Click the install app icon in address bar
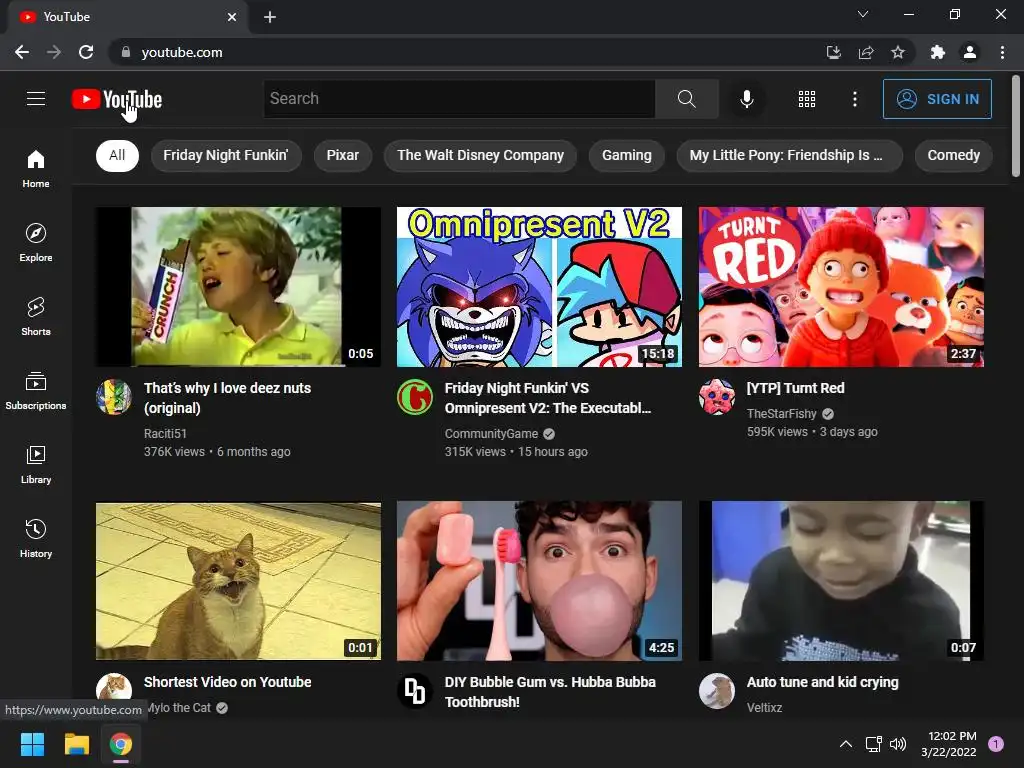The height and width of the screenshot is (768, 1024). tap(833, 52)
